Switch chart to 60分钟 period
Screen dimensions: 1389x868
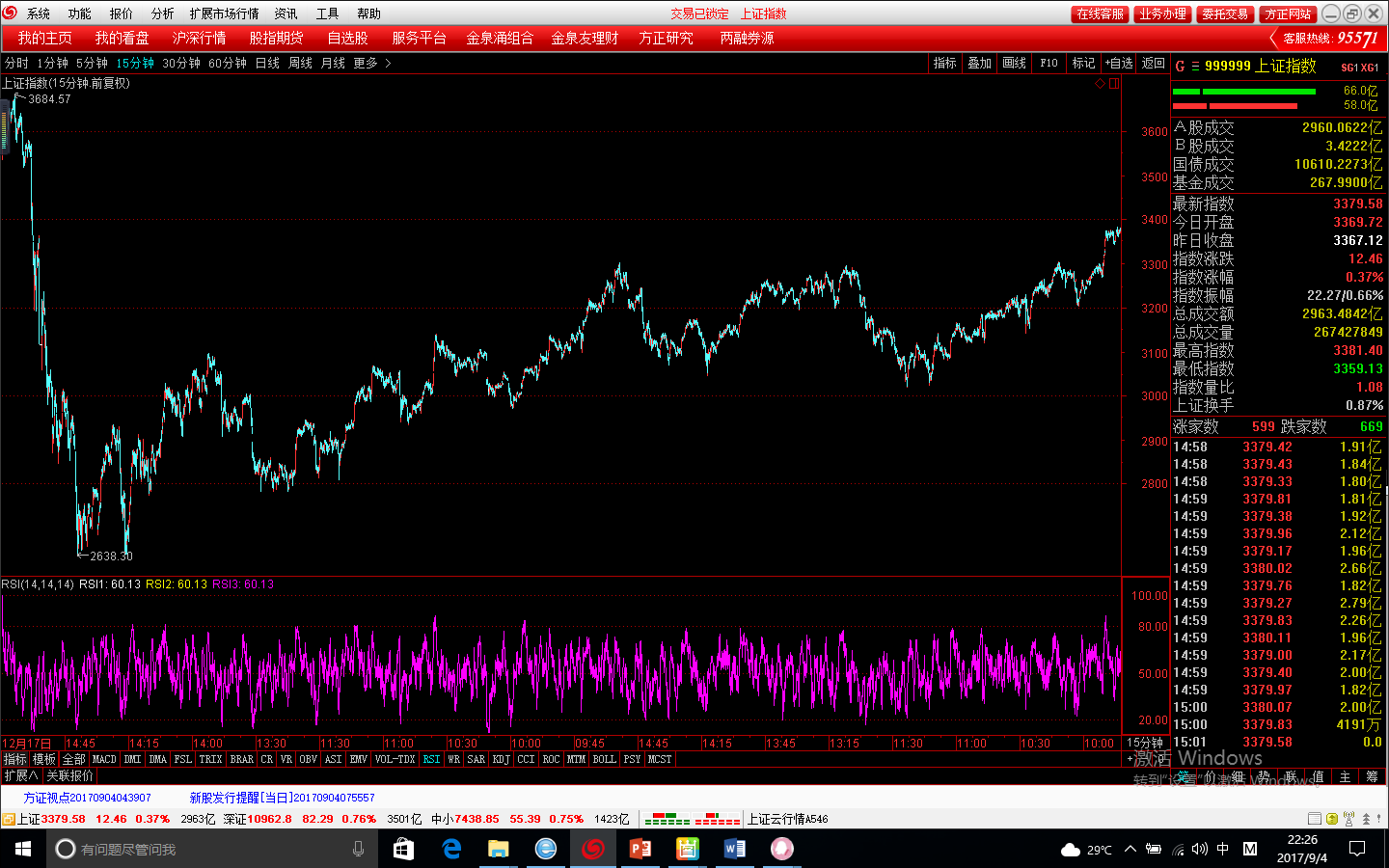[x=228, y=63]
